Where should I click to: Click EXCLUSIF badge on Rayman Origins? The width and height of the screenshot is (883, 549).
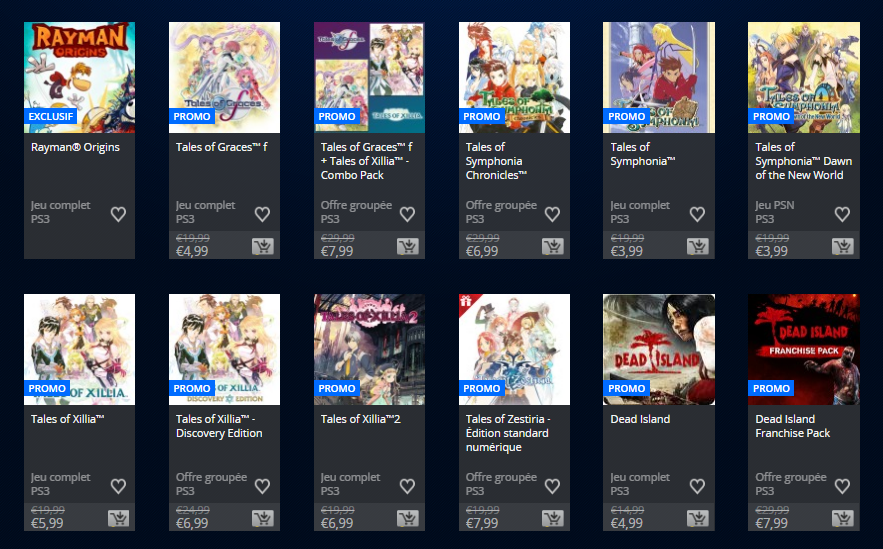tap(51, 116)
